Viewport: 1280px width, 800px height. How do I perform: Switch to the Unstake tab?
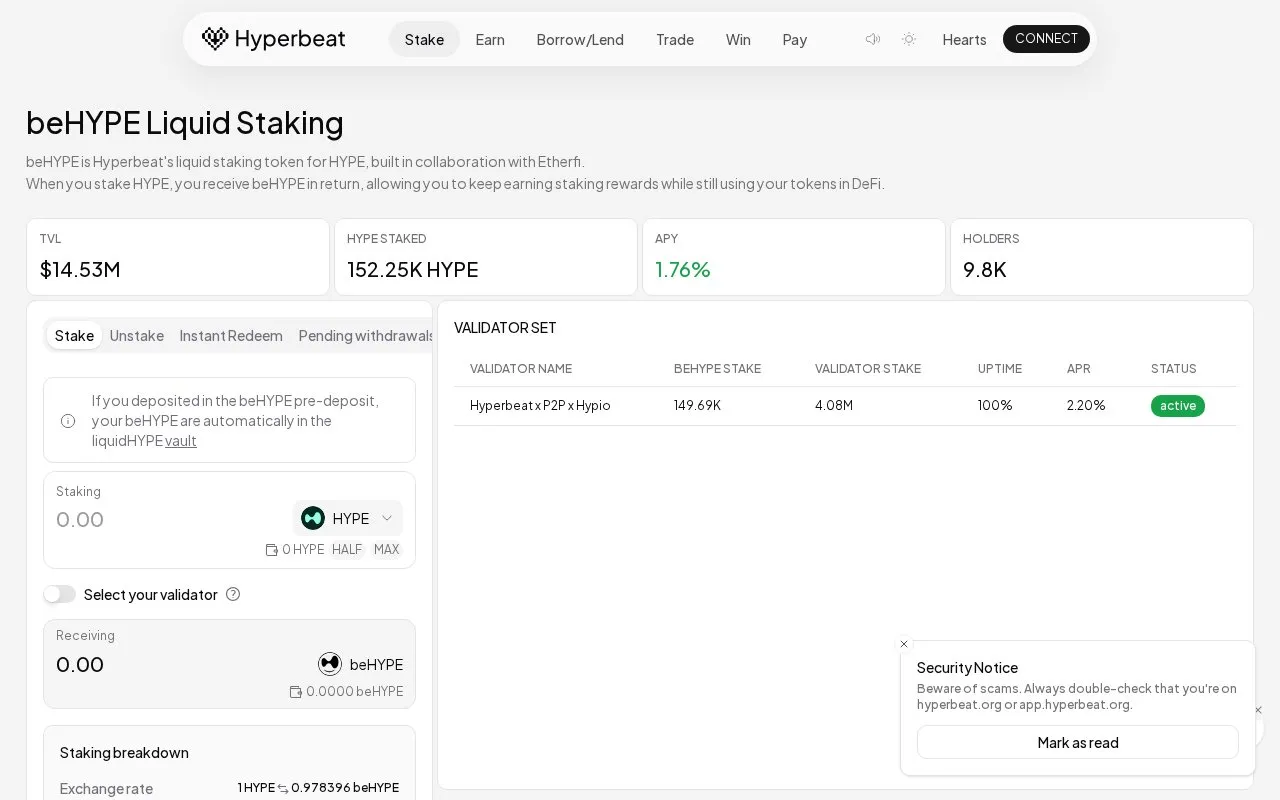[x=137, y=335]
